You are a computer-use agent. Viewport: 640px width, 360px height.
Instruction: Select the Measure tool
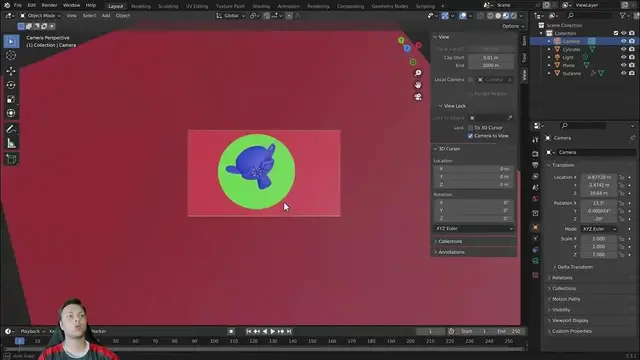11,143
